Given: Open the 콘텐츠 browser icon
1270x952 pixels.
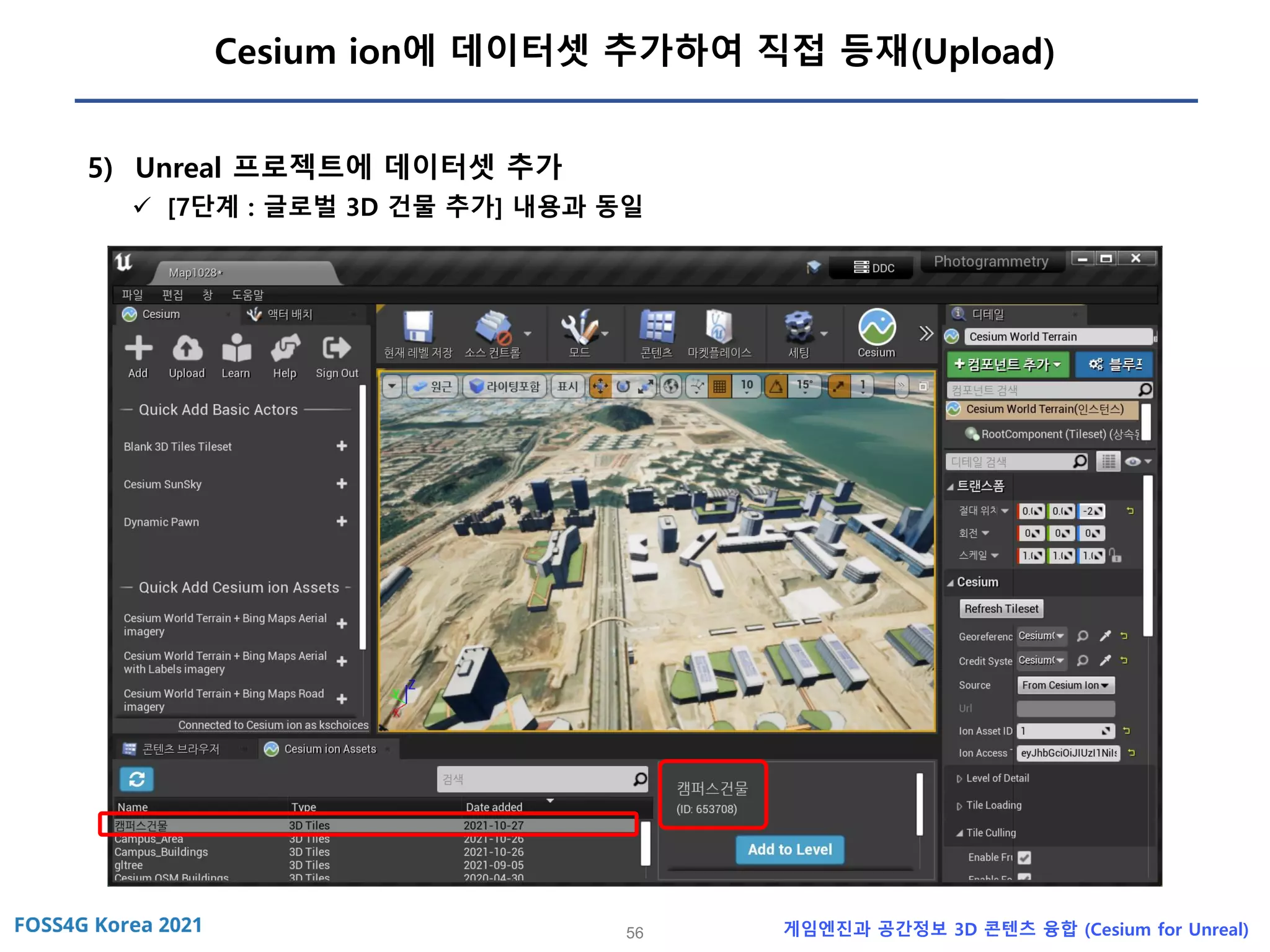Looking at the screenshot, I should point(657,327).
